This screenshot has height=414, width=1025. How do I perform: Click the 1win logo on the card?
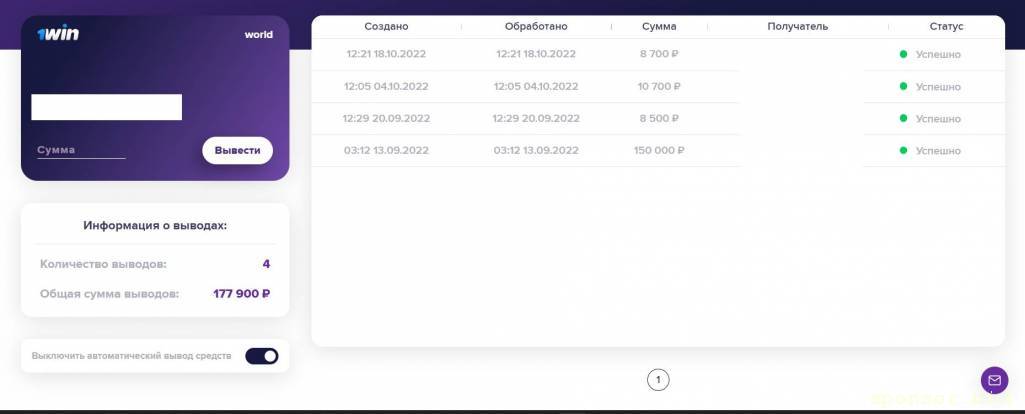[x=58, y=34]
